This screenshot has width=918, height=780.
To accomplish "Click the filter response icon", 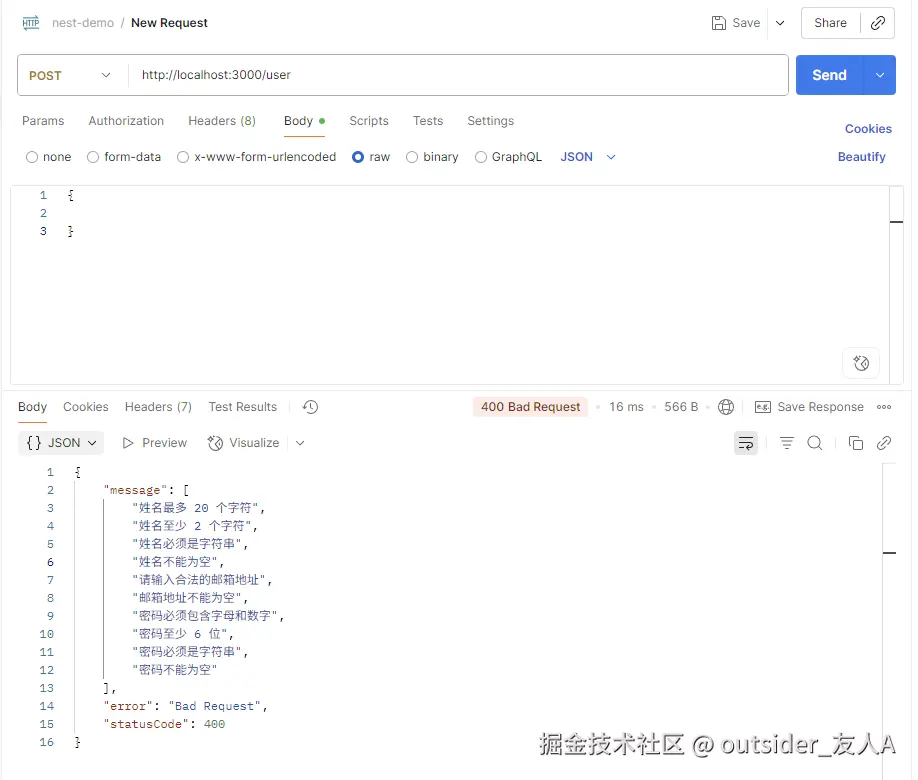I will [x=786, y=443].
